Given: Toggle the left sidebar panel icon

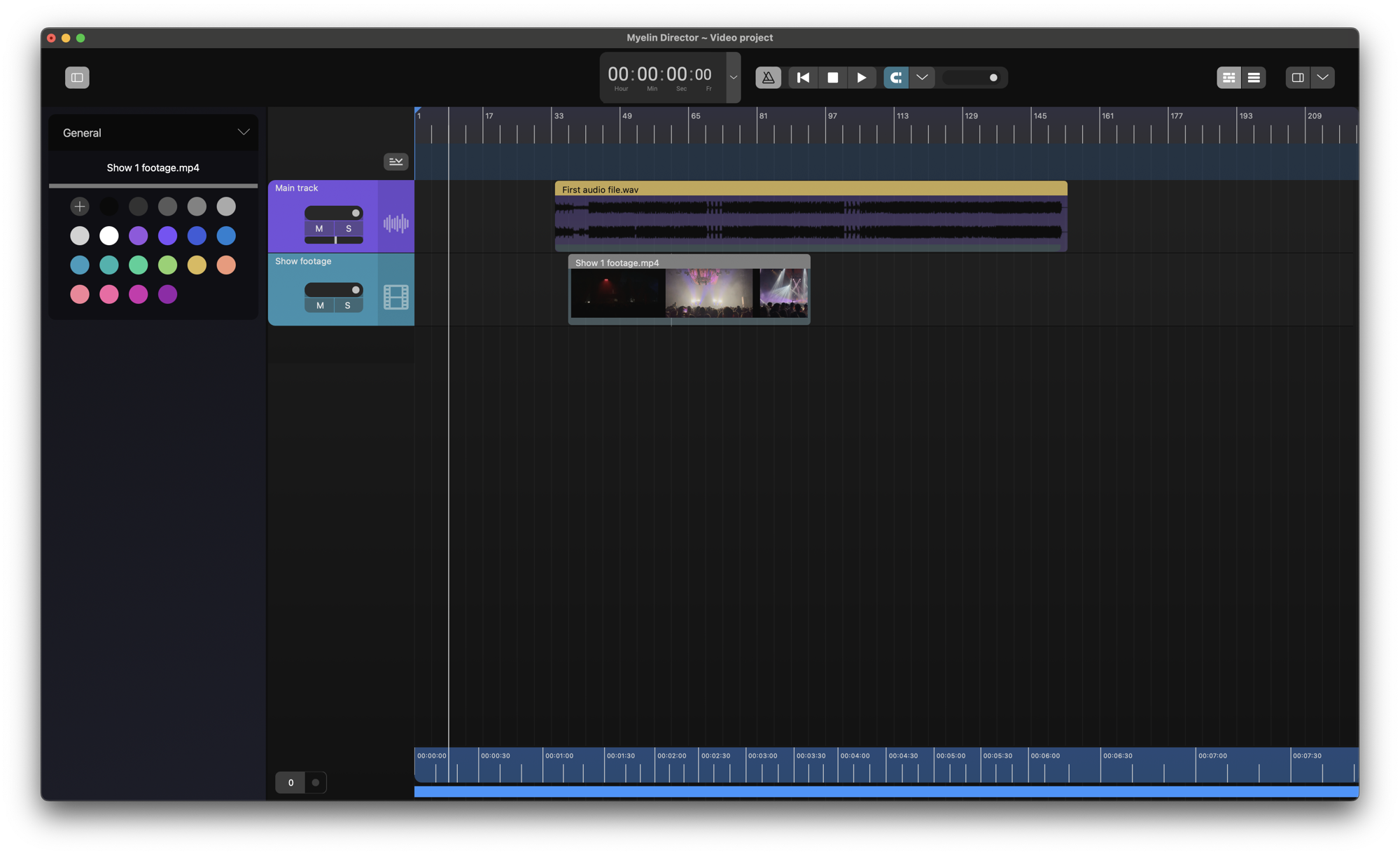Looking at the screenshot, I should coord(77,78).
